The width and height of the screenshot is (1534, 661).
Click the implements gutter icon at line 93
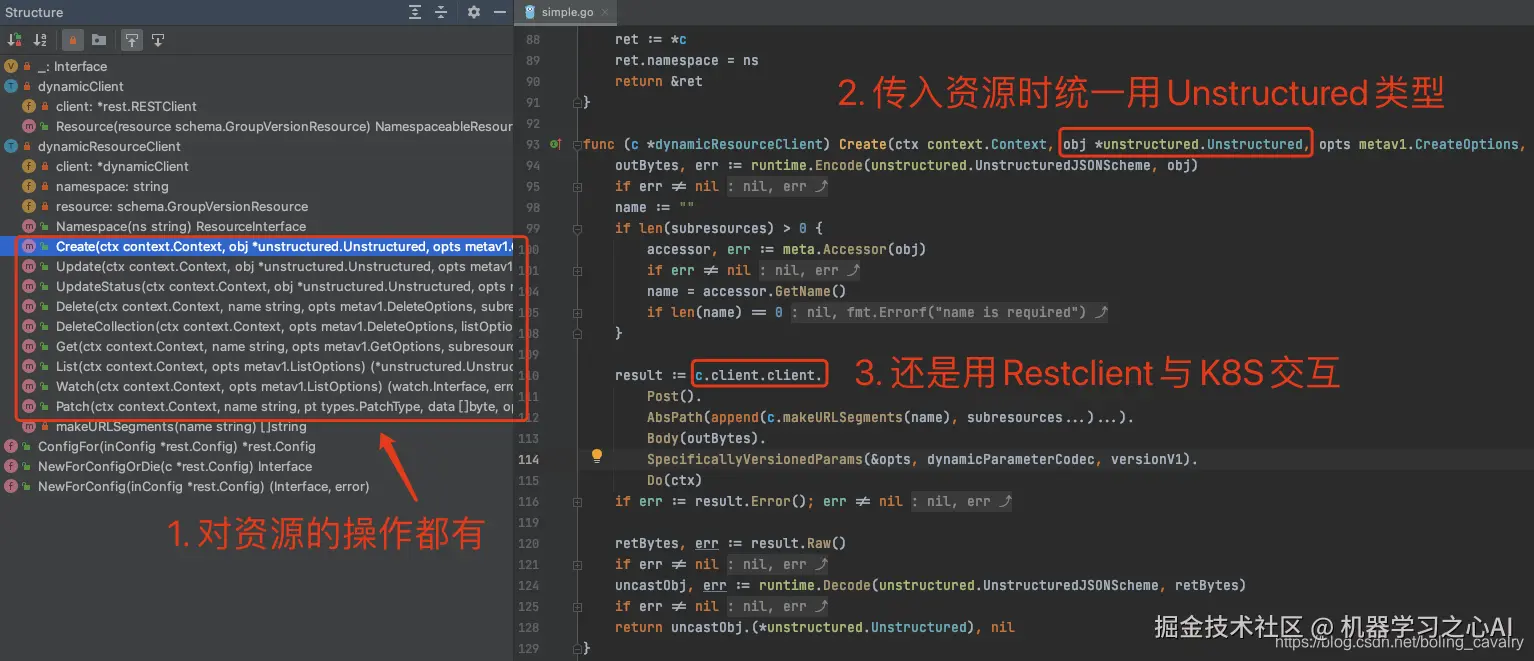click(556, 145)
